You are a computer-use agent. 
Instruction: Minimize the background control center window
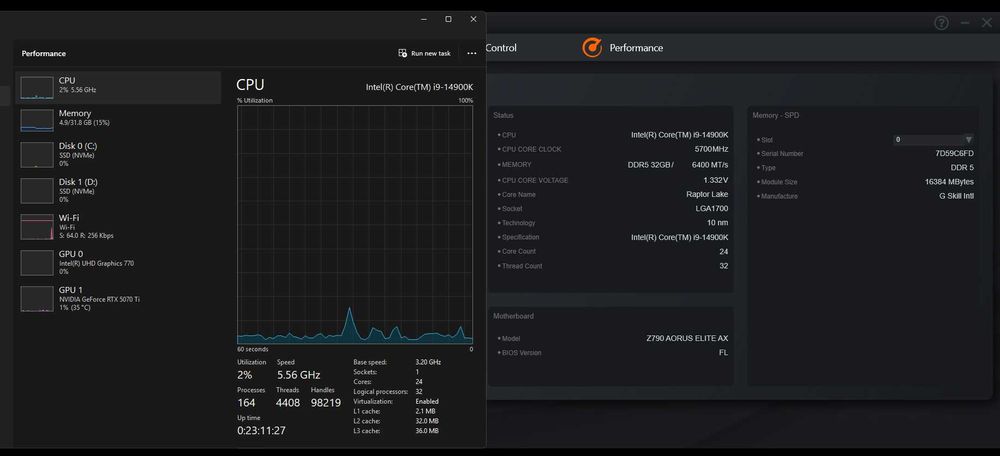tap(965, 23)
